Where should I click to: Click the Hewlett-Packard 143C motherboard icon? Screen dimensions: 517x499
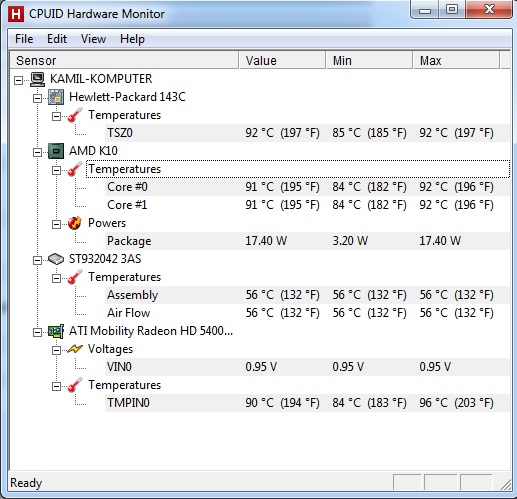pyautogui.click(x=56, y=97)
